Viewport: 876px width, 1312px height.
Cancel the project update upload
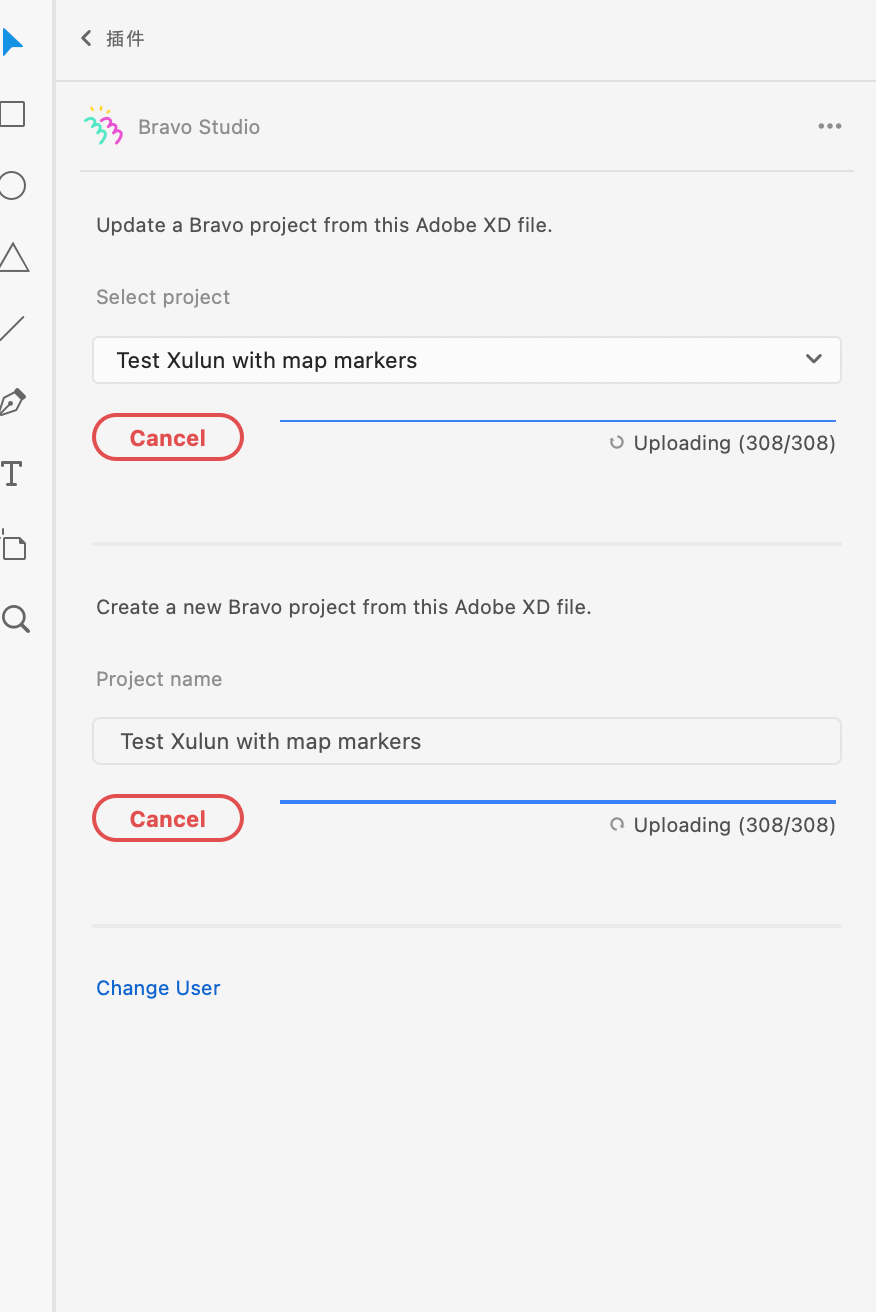168,437
